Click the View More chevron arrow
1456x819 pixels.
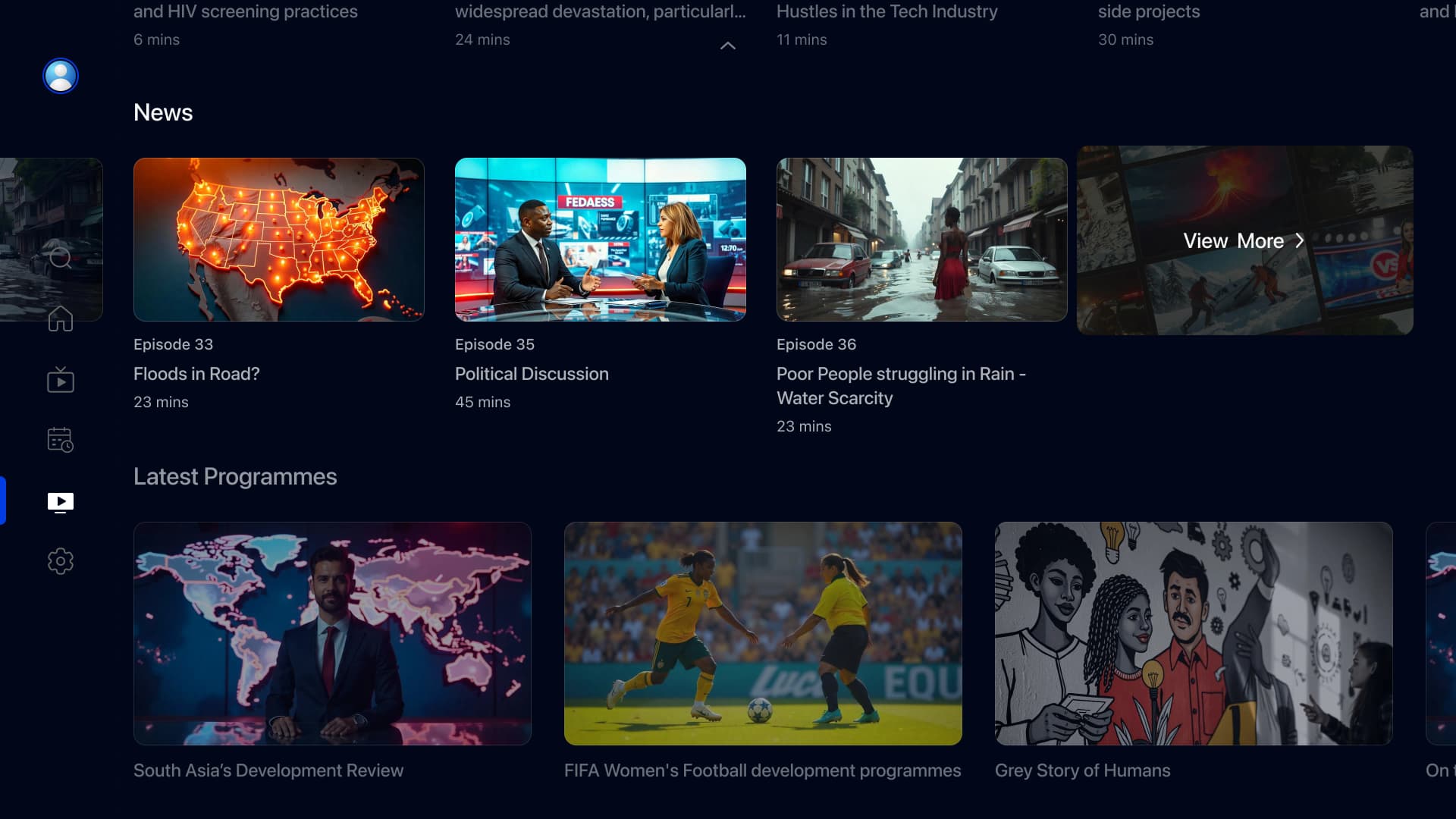[1300, 240]
